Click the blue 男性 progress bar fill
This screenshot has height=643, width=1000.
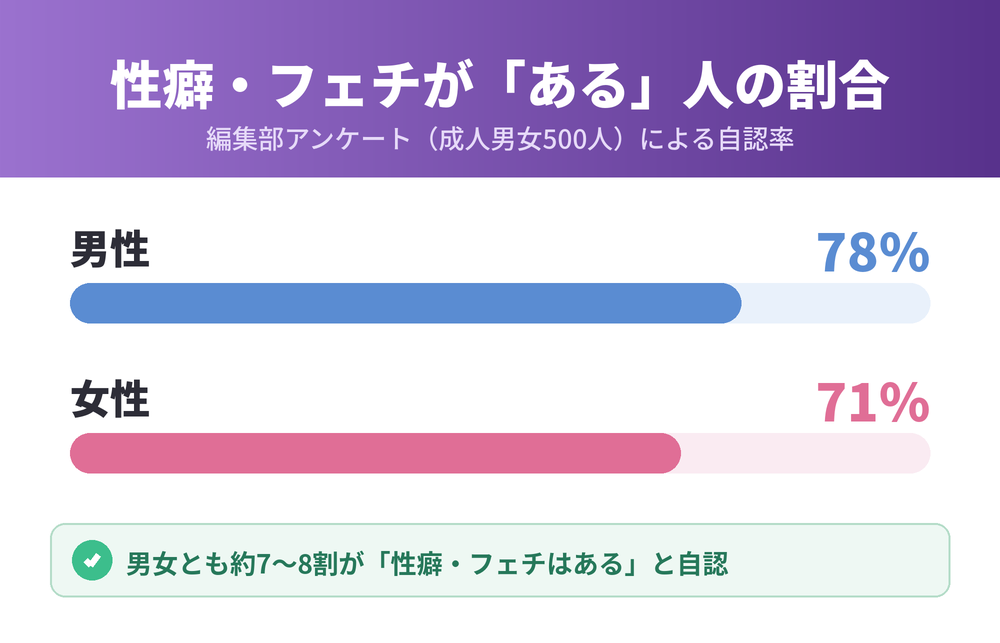406,303
